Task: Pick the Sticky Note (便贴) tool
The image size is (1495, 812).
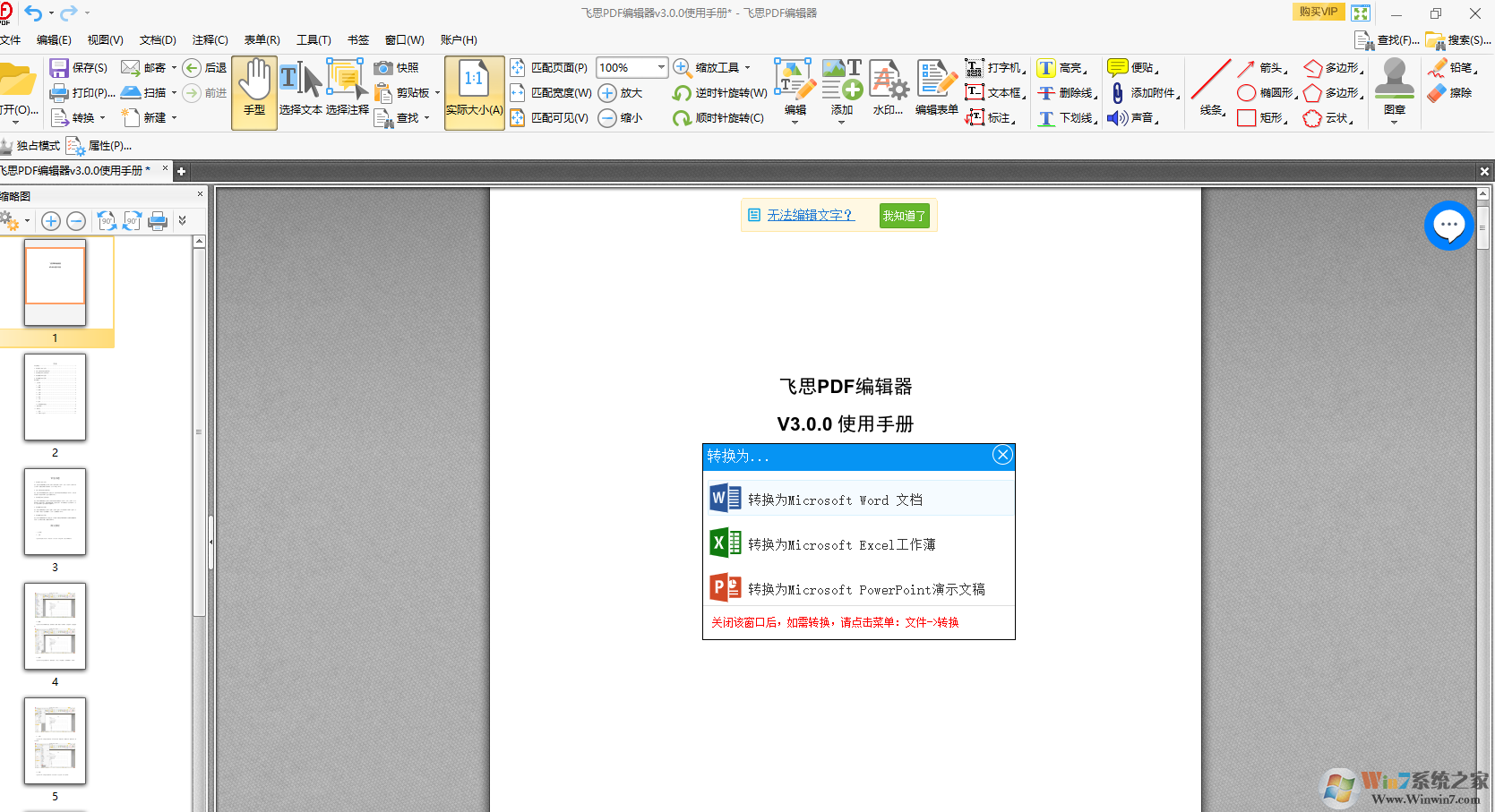Action: (1117, 68)
